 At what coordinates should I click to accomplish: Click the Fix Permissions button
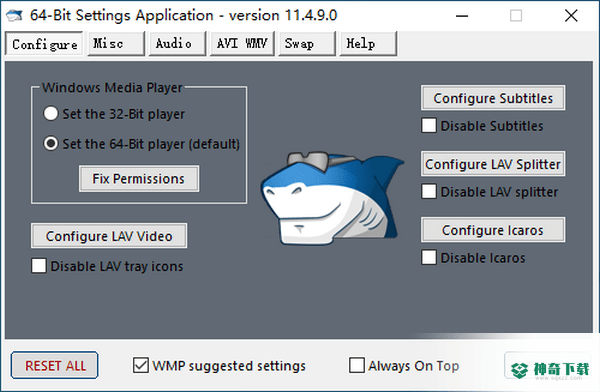pos(139,179)
